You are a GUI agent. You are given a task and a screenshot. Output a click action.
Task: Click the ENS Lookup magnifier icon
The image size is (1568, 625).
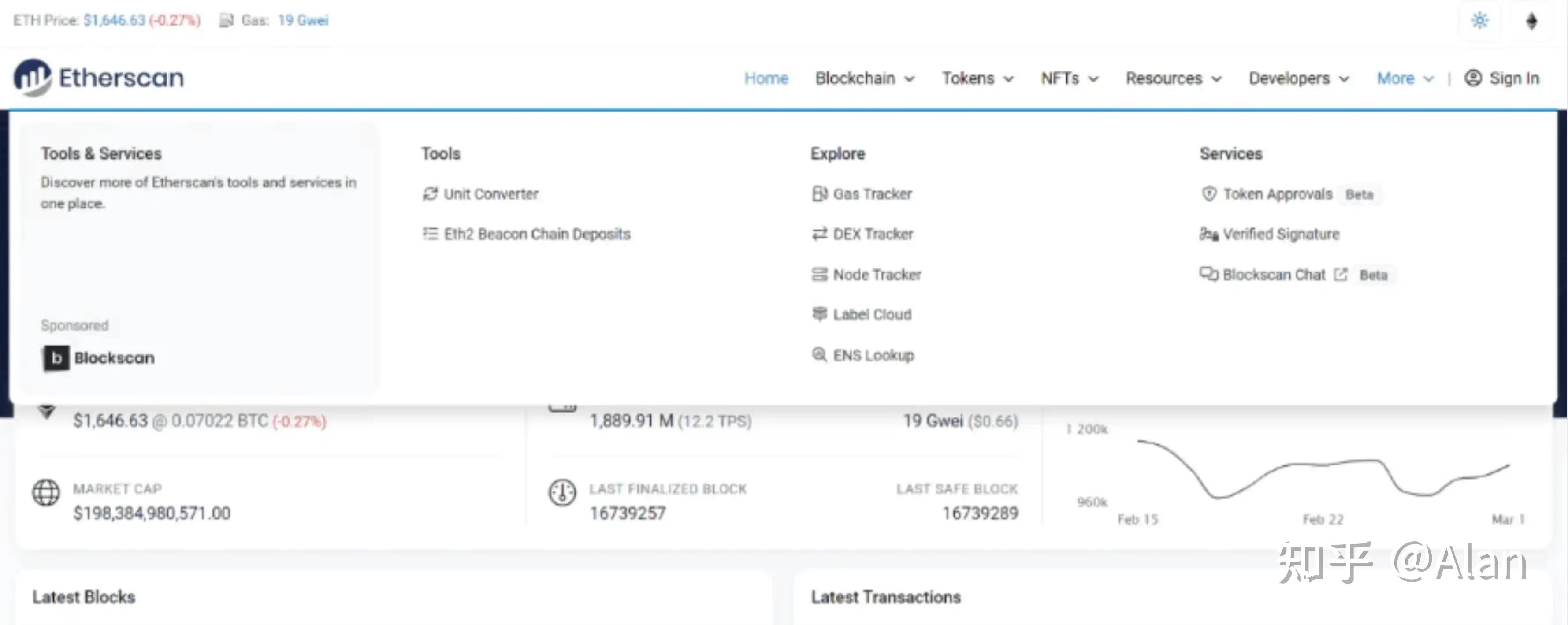[x=819, y=355]
